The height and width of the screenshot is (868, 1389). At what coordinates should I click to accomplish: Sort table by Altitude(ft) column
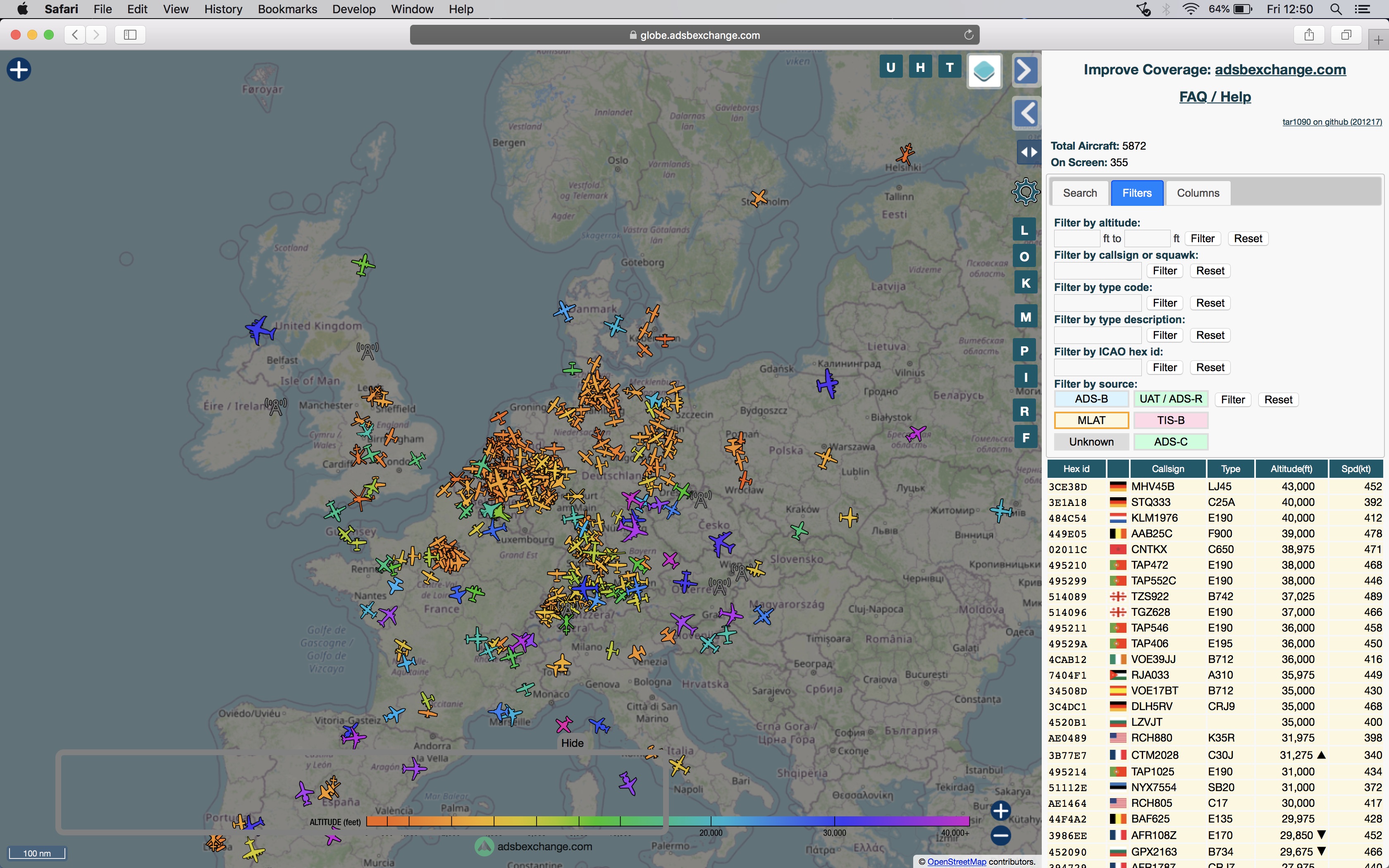click(1291, 468)
